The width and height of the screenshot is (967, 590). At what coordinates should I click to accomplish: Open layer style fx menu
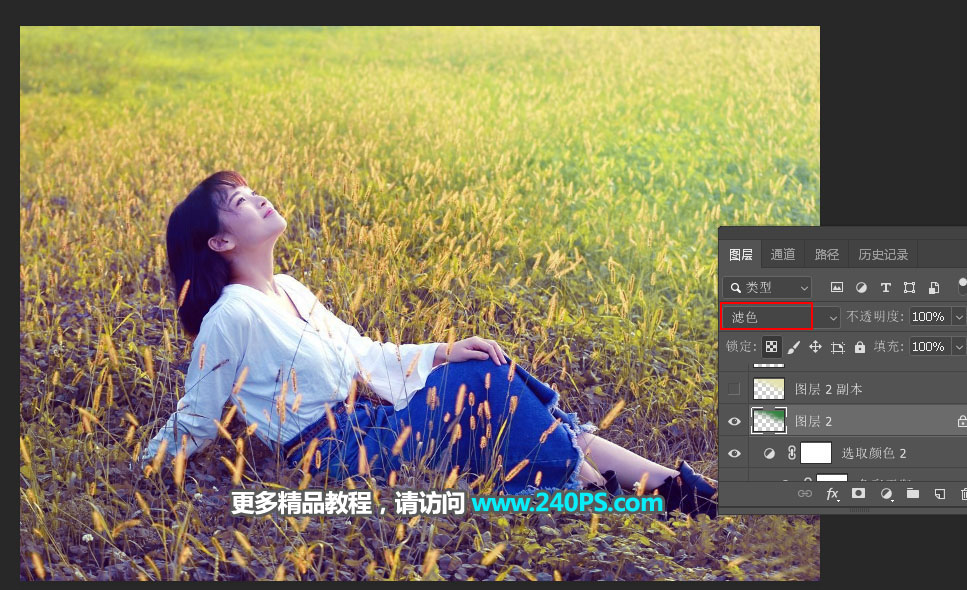833,494
